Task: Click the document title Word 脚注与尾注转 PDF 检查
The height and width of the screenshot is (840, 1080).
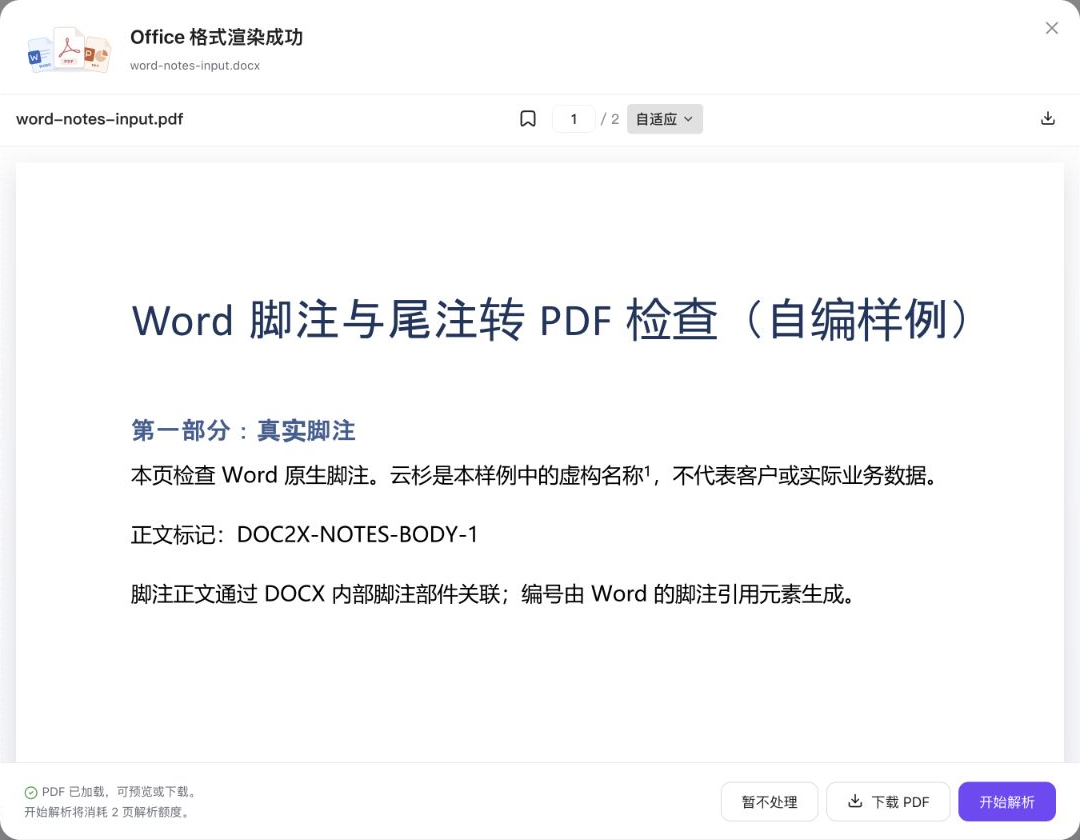Action: 550,320
